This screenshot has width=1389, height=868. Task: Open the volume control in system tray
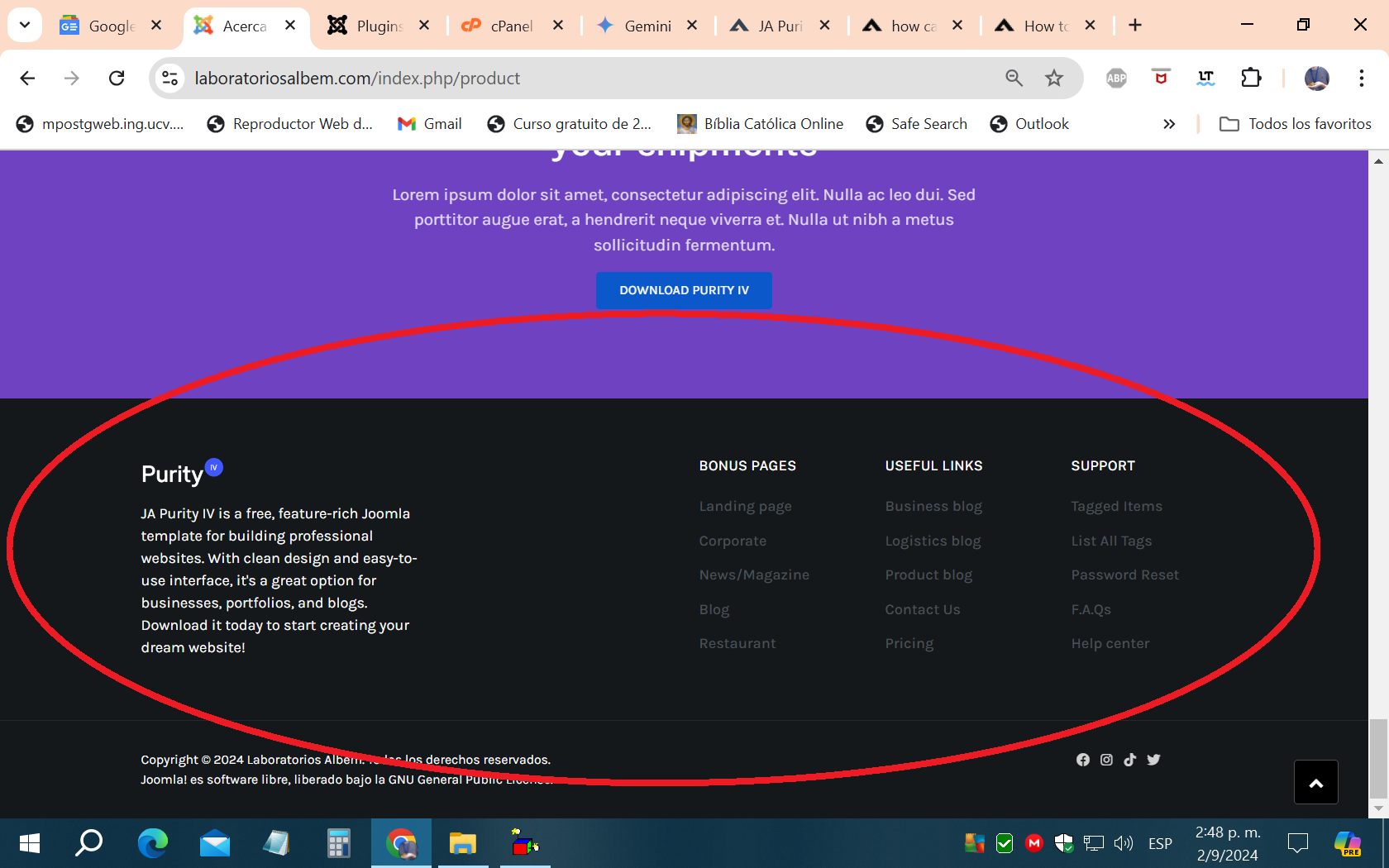pyautogui.click(x=1123, y=843)
